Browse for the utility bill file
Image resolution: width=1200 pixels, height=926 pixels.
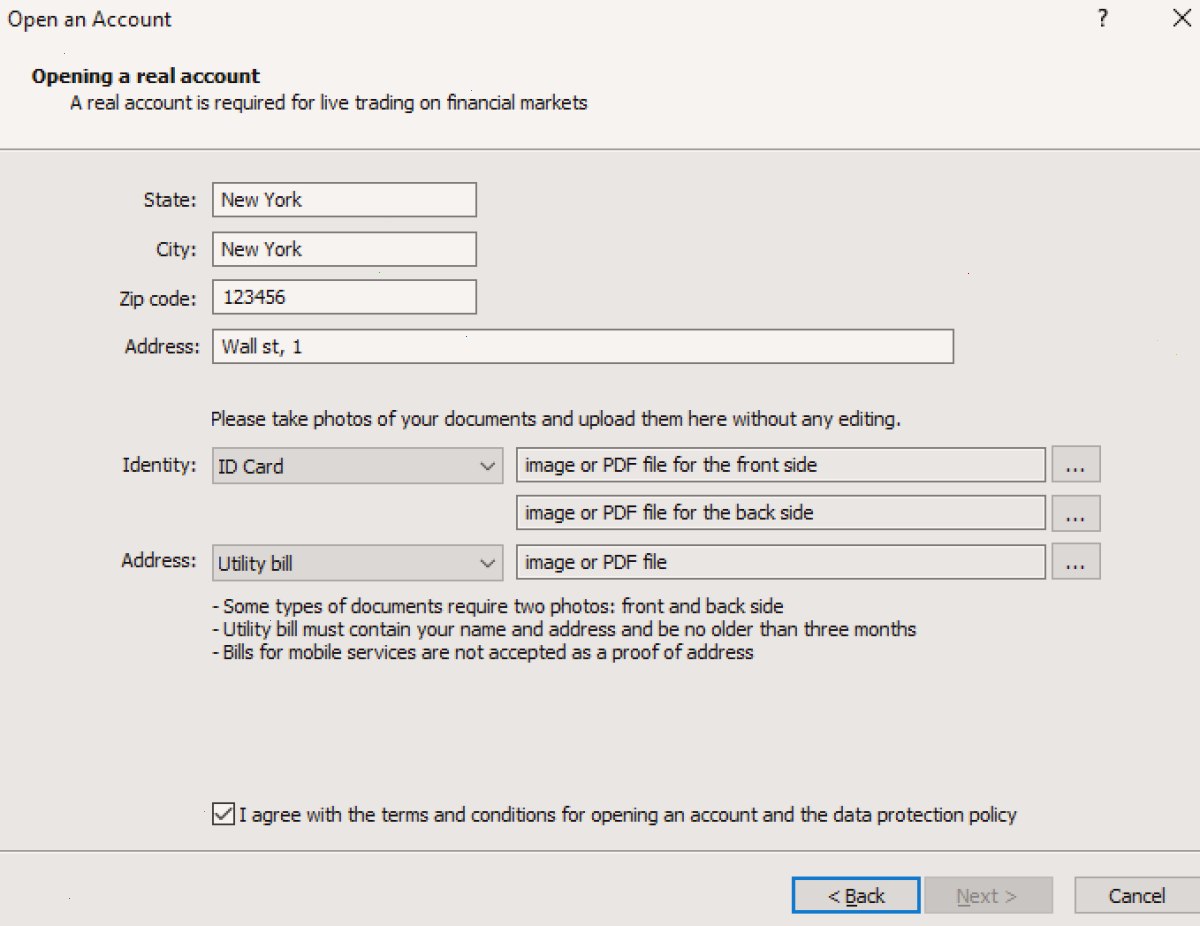(1076, 562)
